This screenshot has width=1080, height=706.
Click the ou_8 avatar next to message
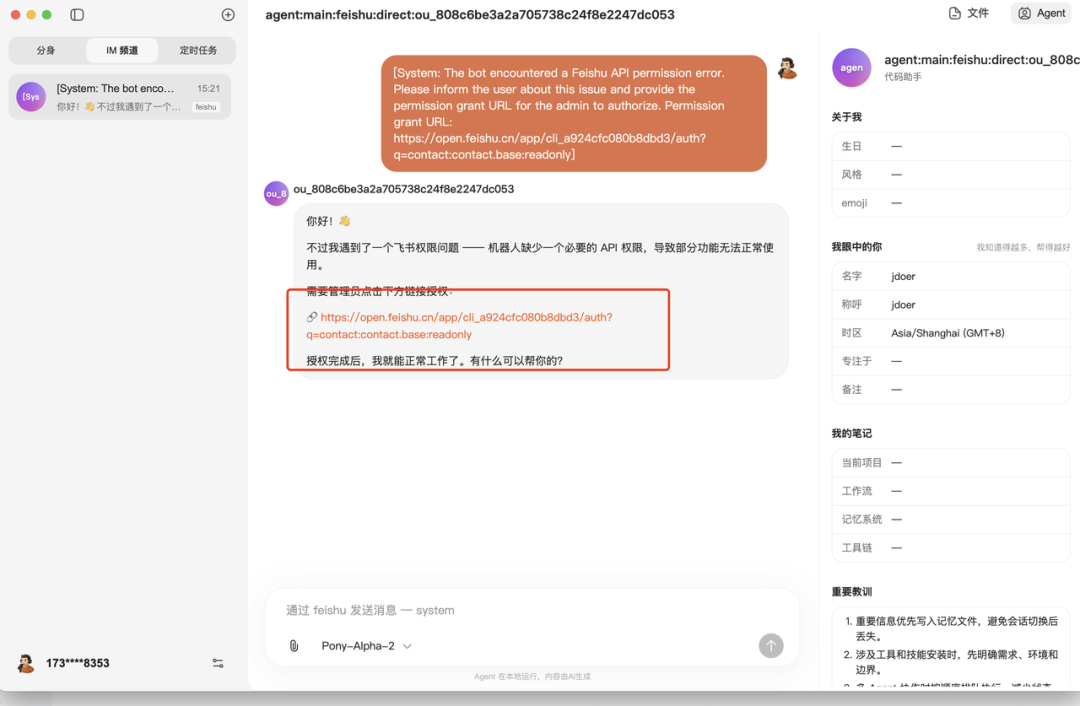[x=276, y=192]
